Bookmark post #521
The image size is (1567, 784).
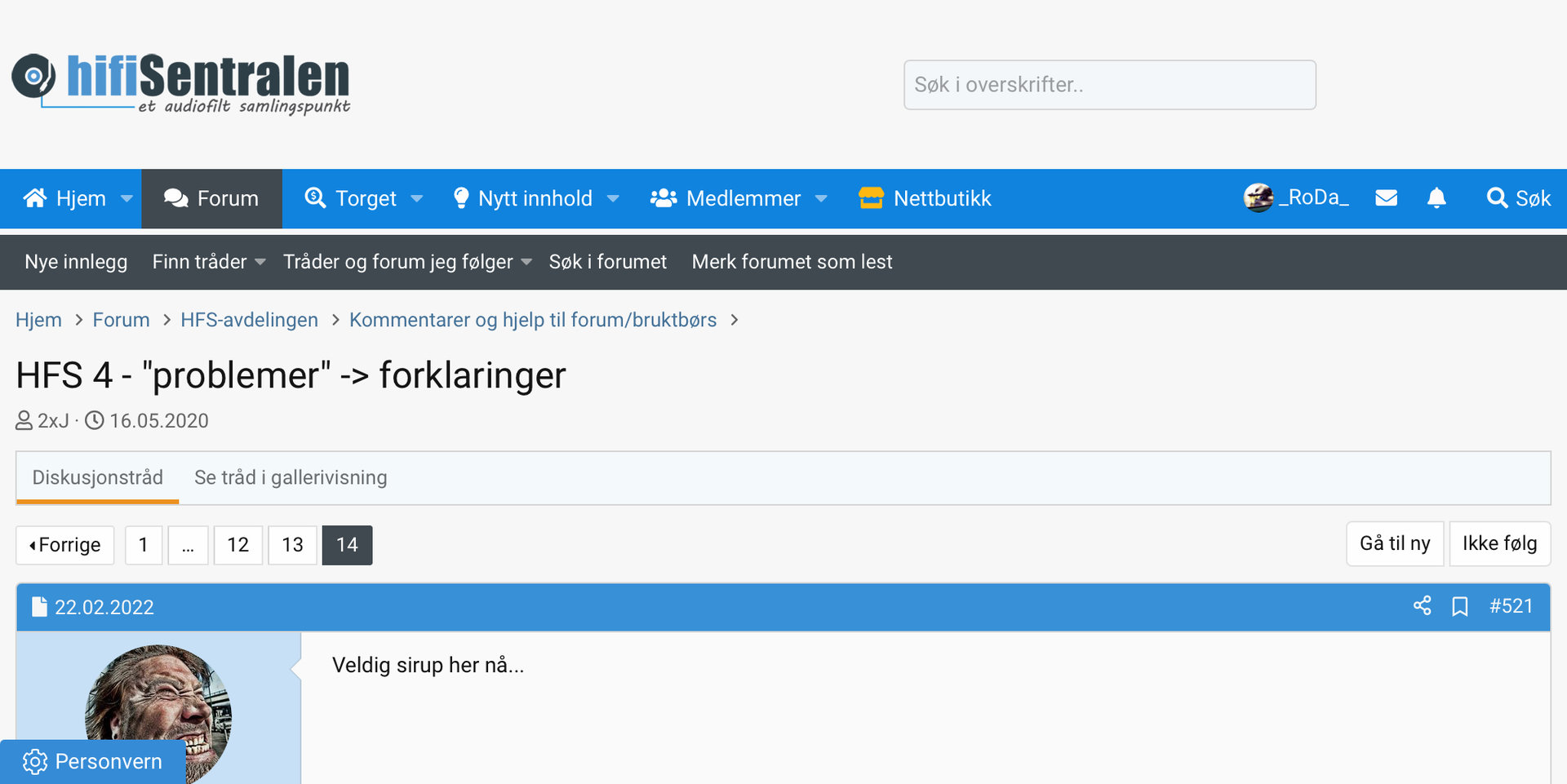pyautogui.click(x=1460, y=606)
